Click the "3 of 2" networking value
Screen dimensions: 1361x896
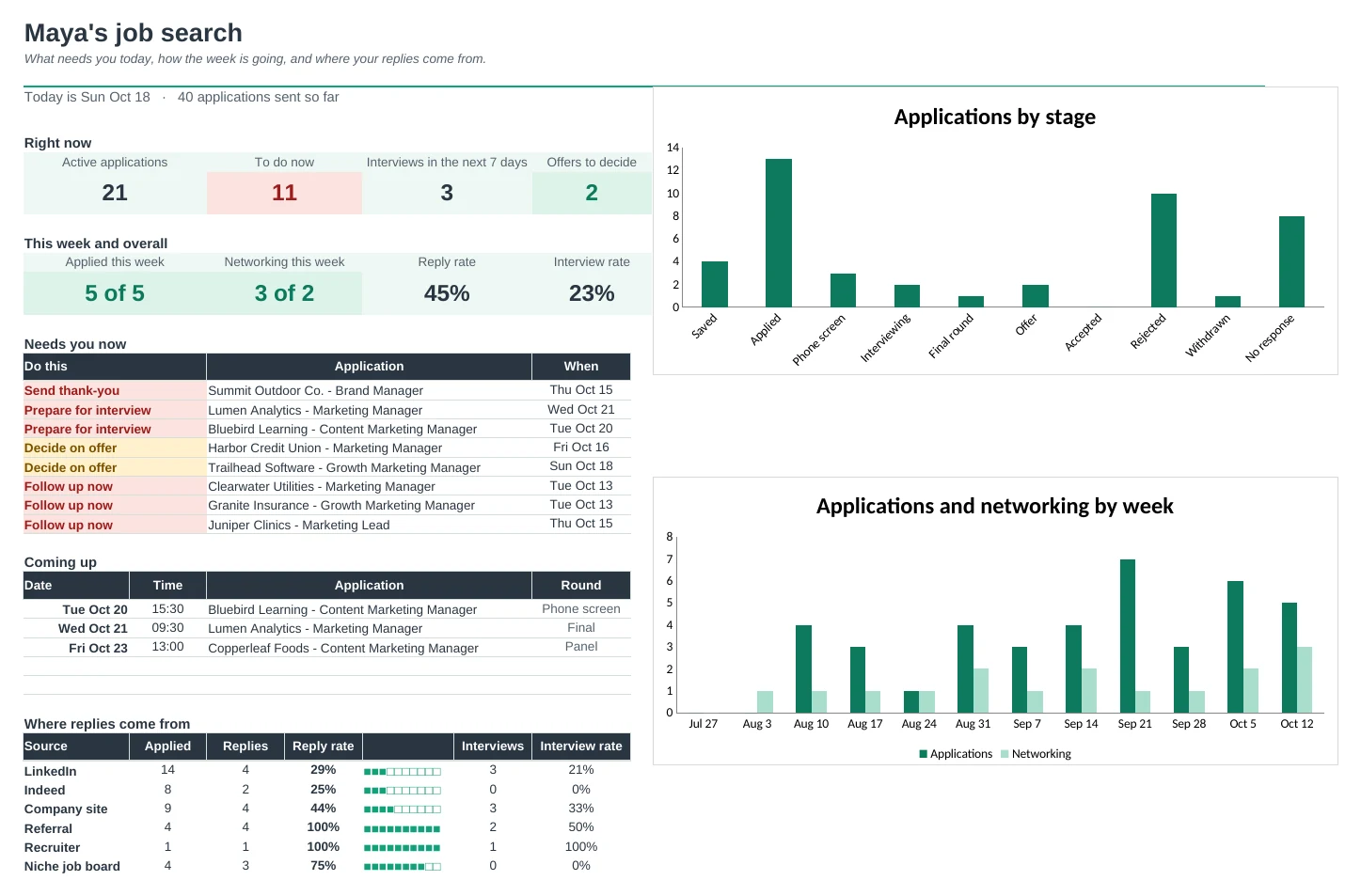pos(284,293)
